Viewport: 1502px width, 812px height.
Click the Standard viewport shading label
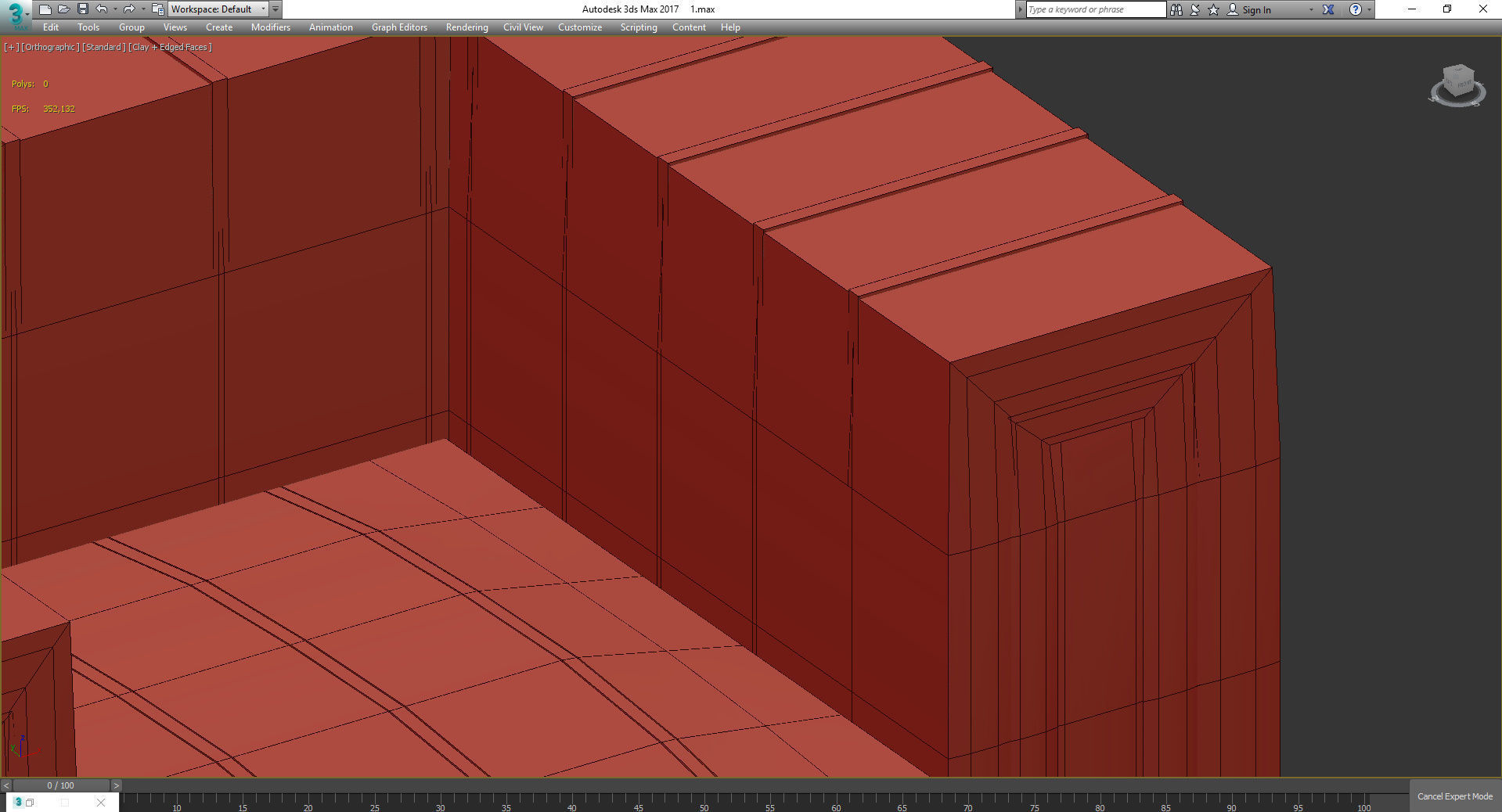click(103, 47)
